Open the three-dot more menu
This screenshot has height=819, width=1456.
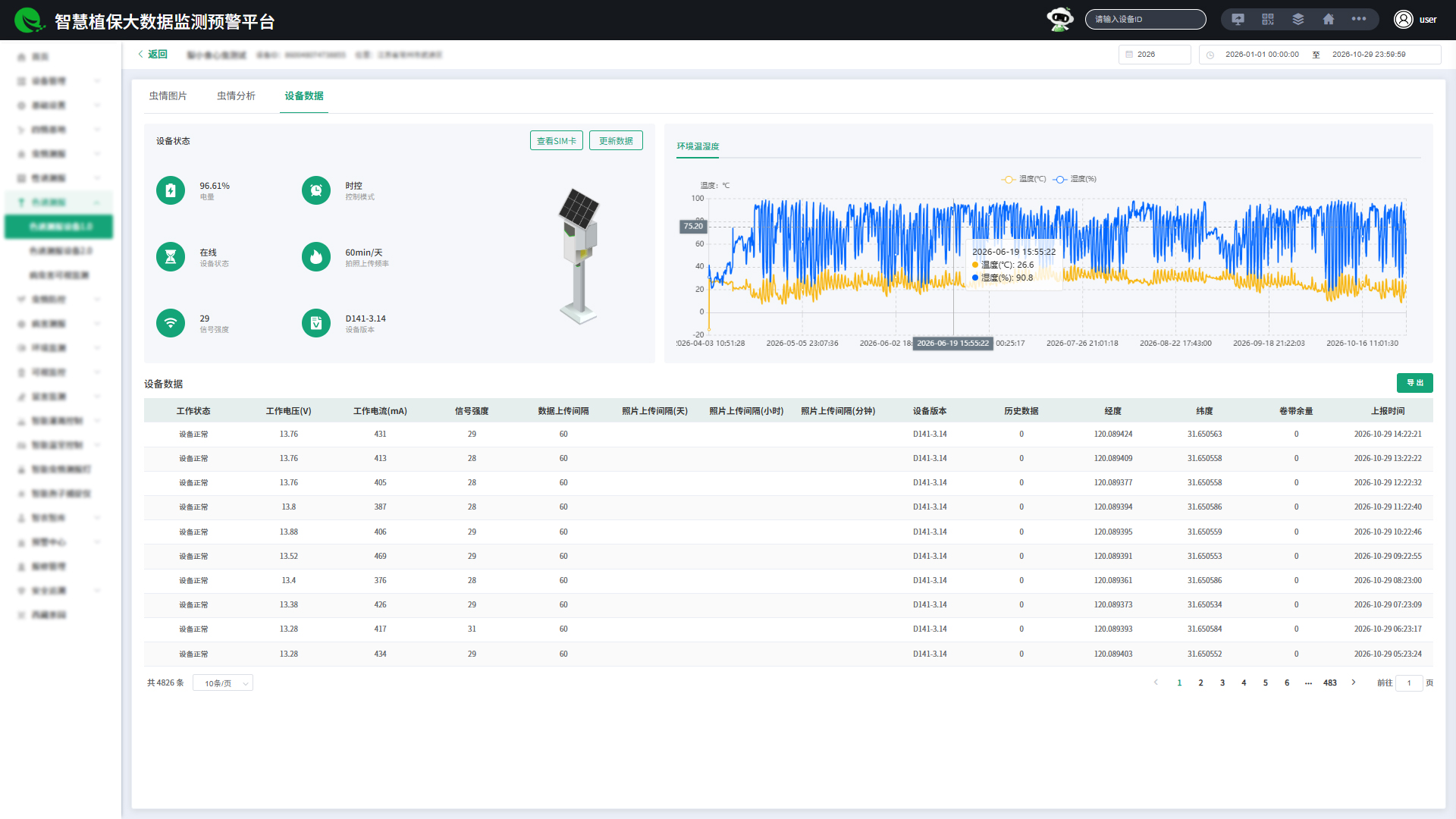click(x=1359, y=20)
